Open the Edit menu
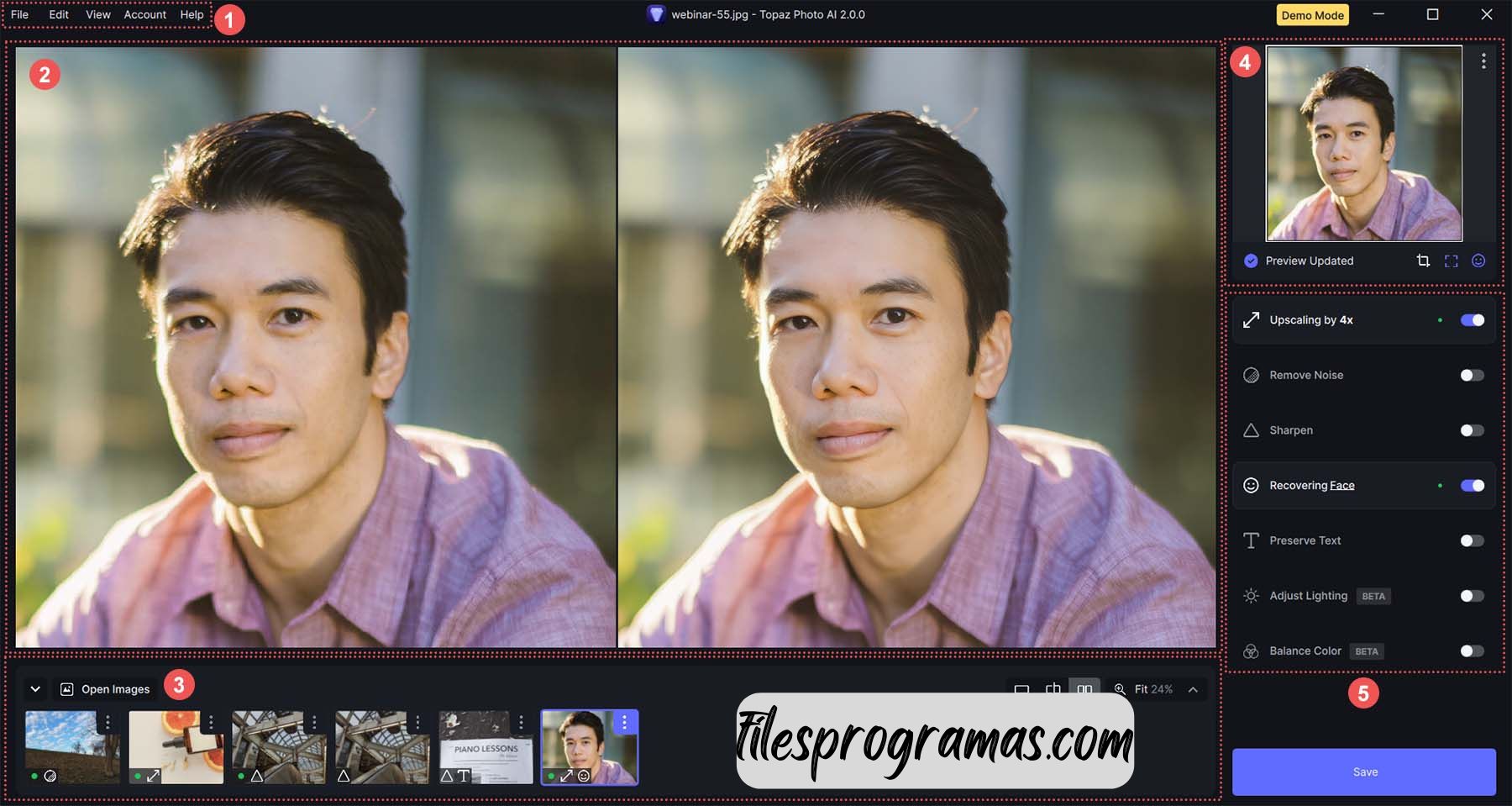 point(59,14)
